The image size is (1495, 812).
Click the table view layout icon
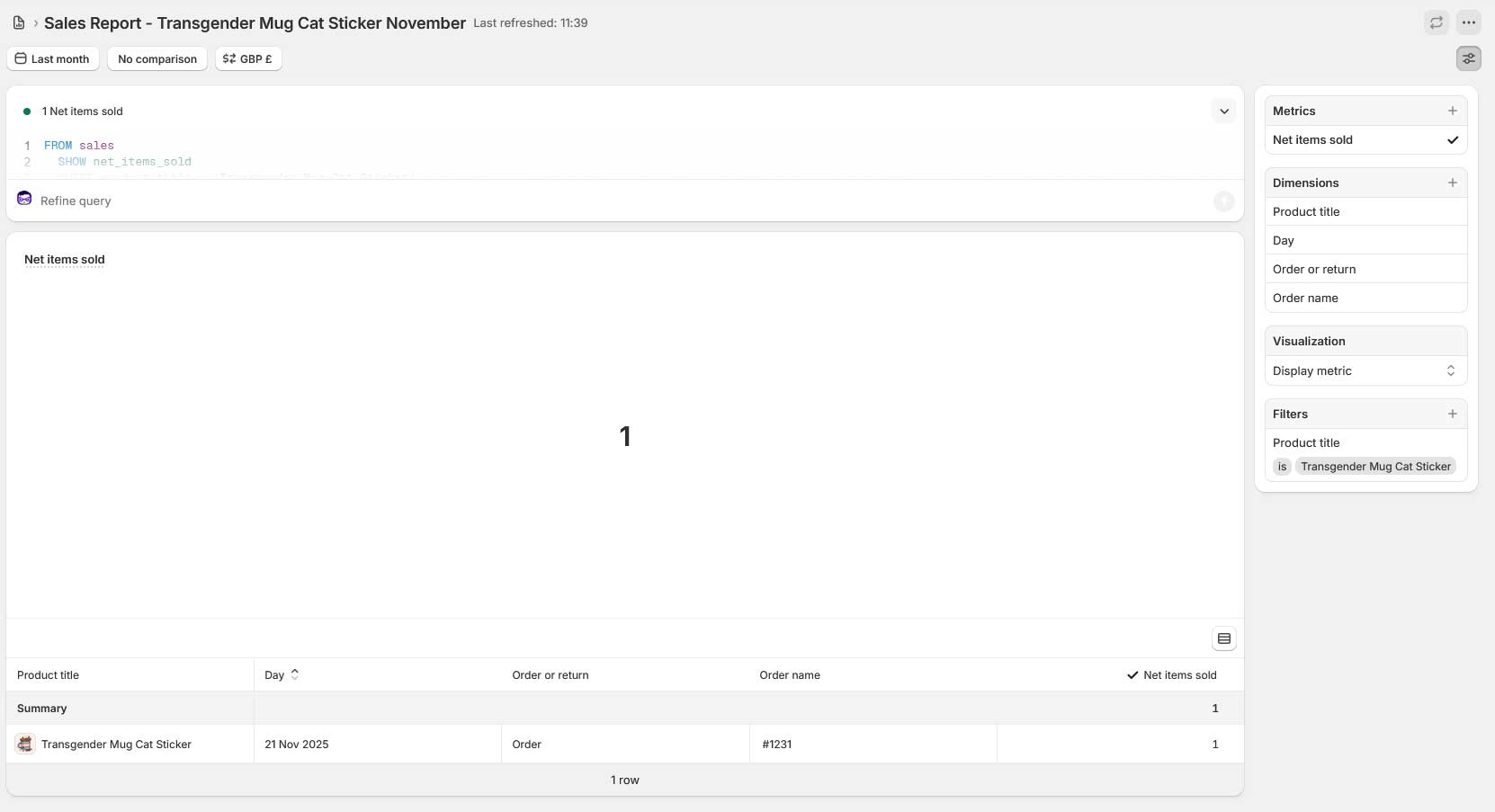1224,638
